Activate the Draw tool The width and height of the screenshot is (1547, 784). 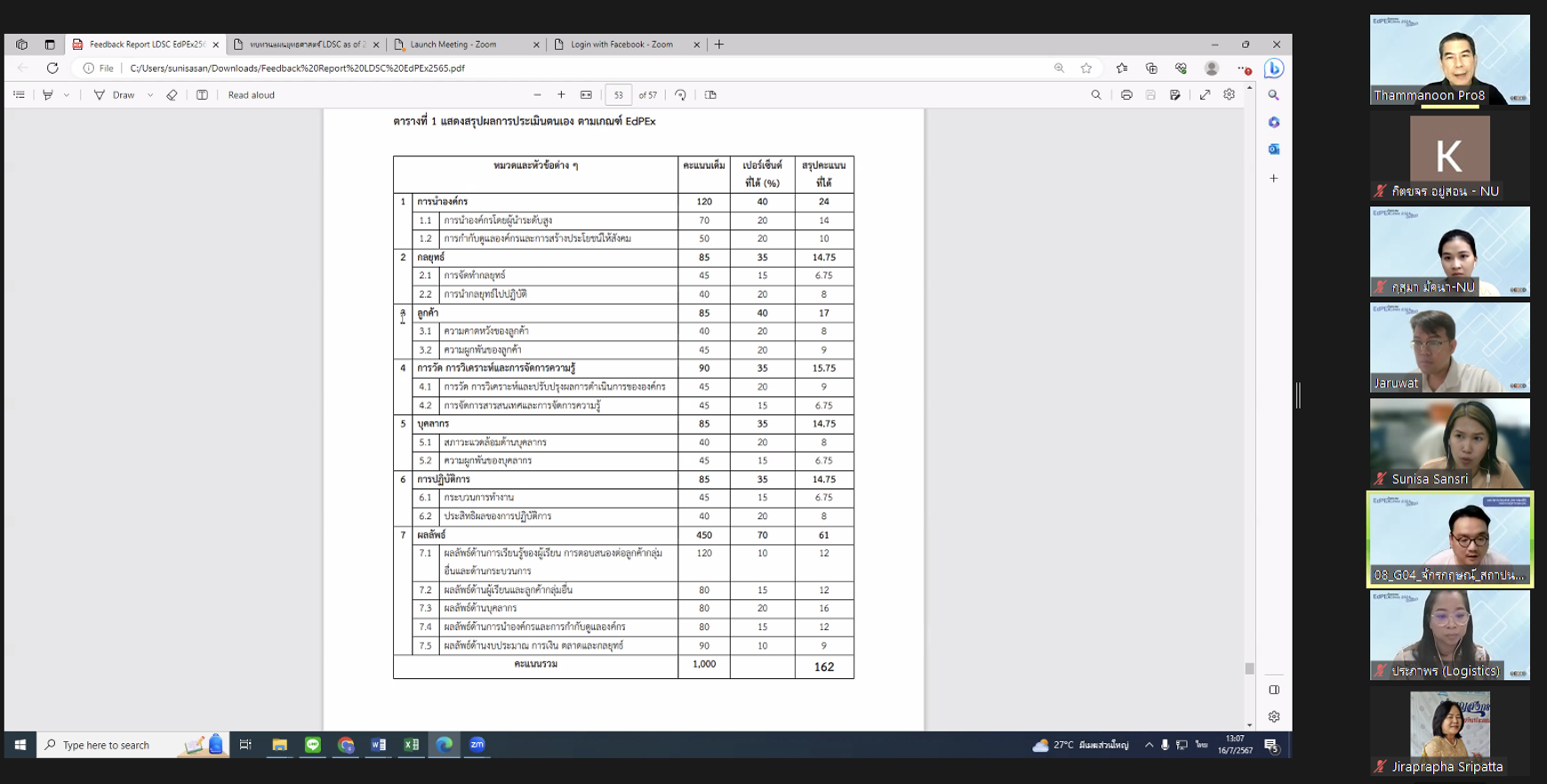[x=115, y=95]
